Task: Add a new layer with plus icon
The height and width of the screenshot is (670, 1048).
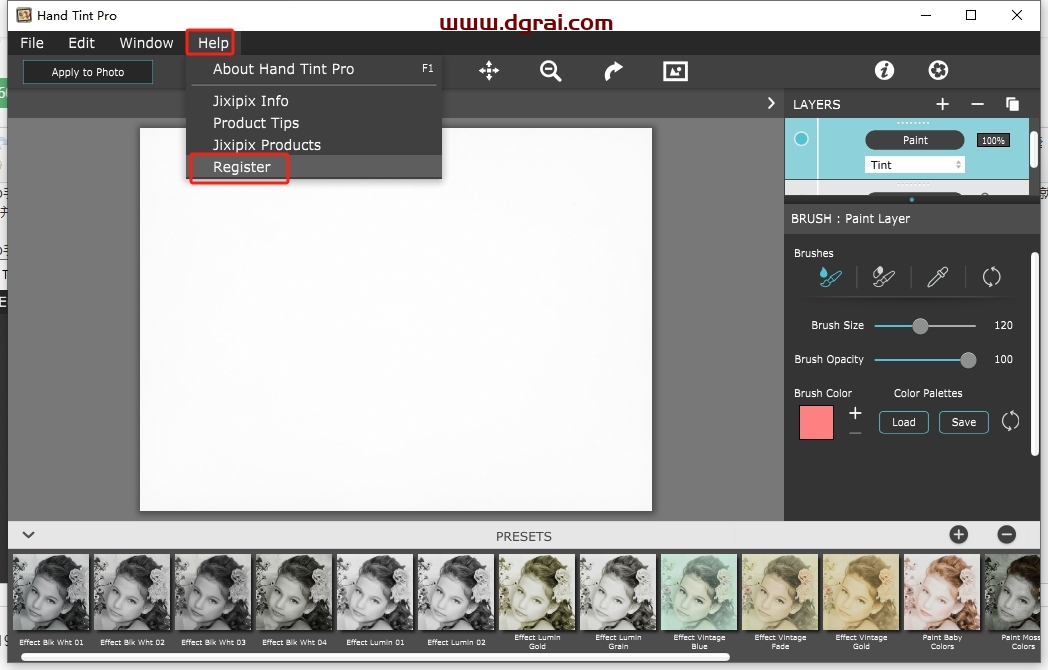Action: coord(942,104)
